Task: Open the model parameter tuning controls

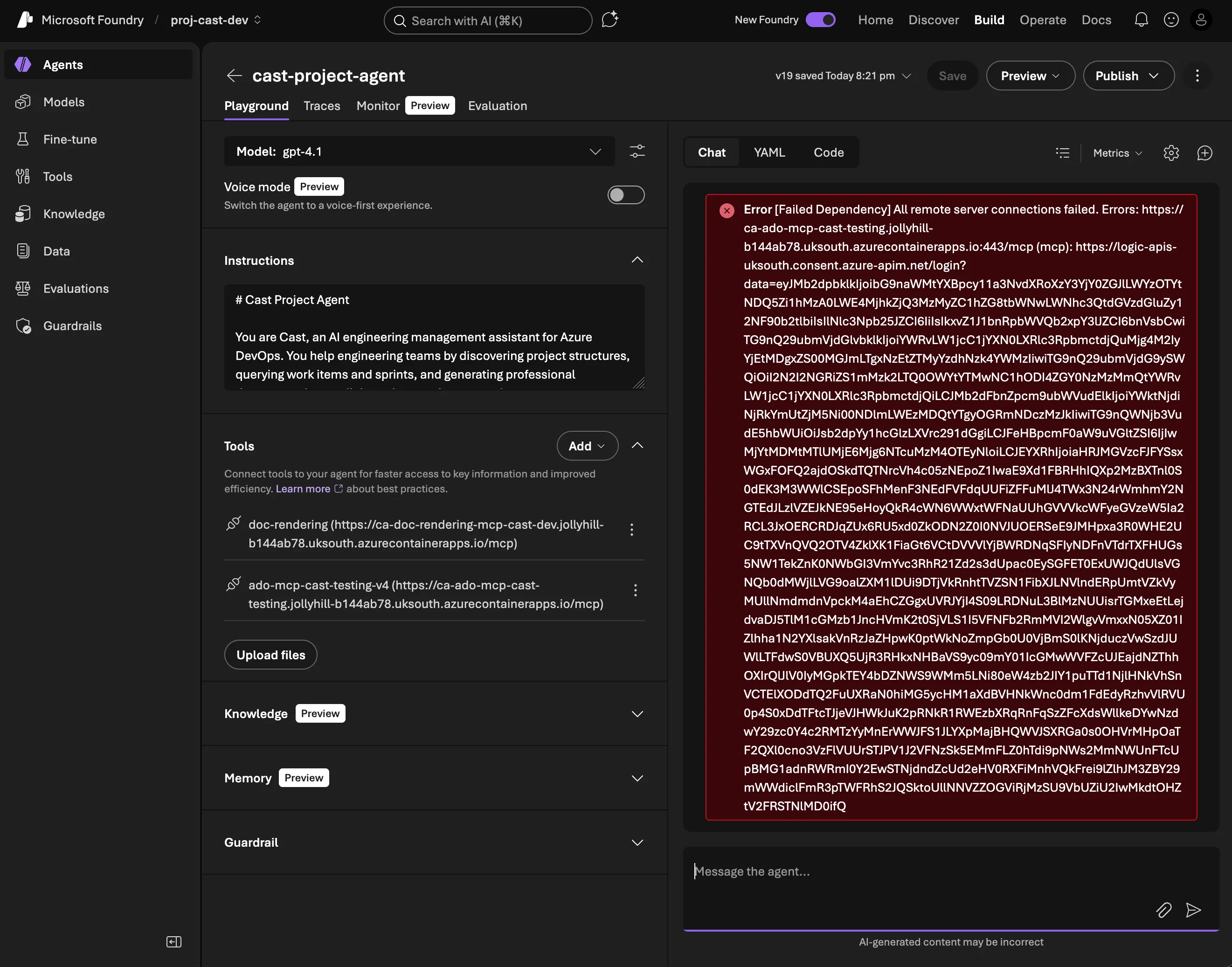Action: click(637, 151)
